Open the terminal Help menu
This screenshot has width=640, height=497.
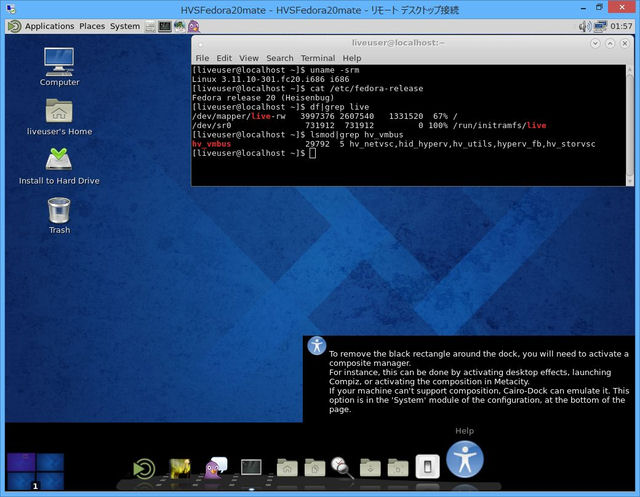(351, 58)
